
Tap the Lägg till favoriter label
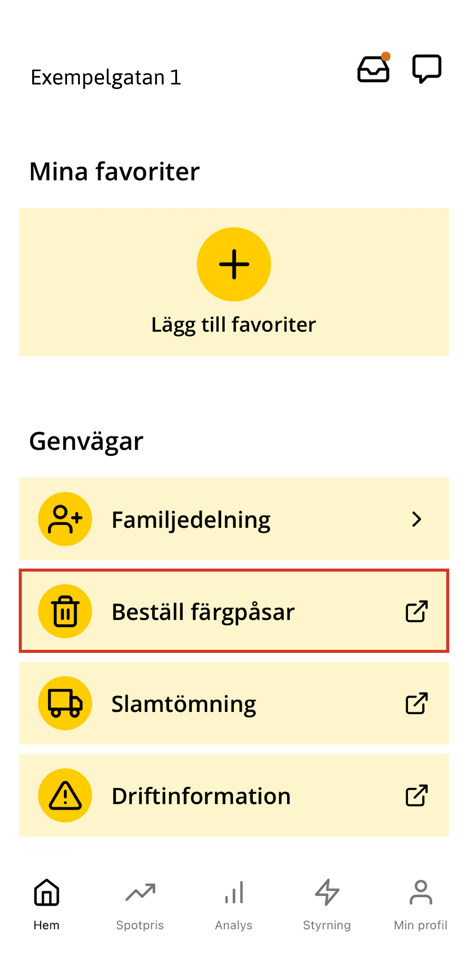[233, 324]
